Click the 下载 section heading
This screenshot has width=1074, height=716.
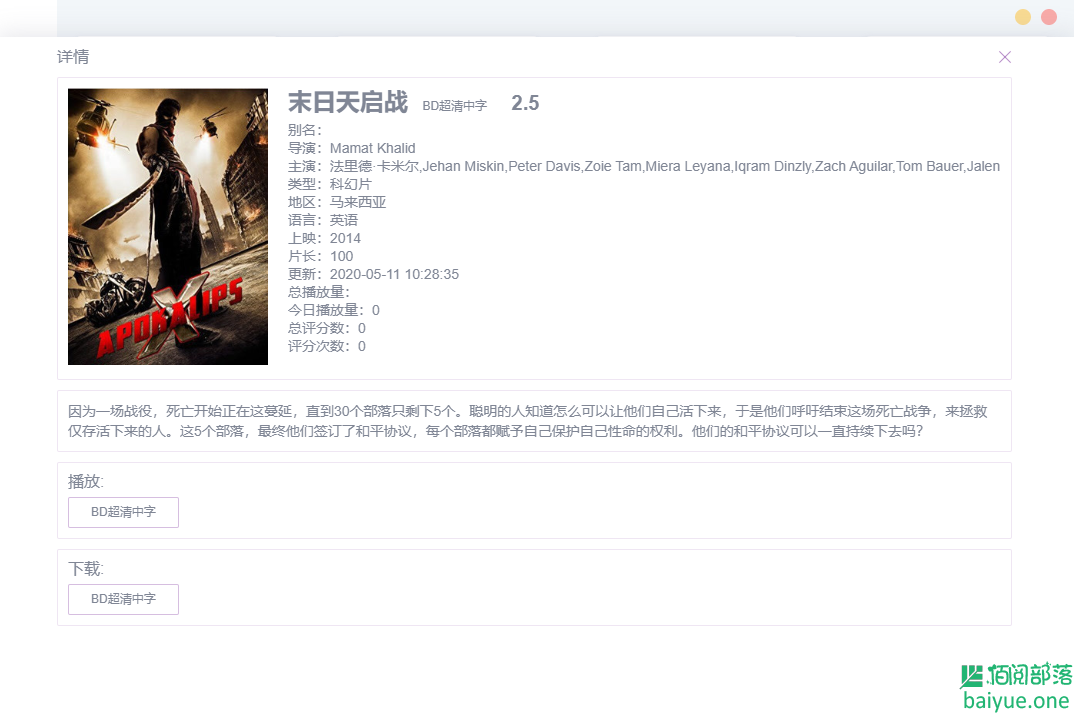click(86, 569)
